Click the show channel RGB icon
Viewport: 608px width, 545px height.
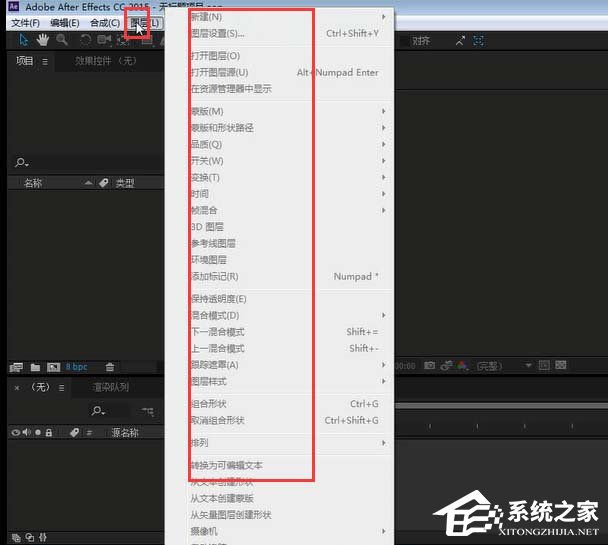pyautogui.click(x=462, y=365)
